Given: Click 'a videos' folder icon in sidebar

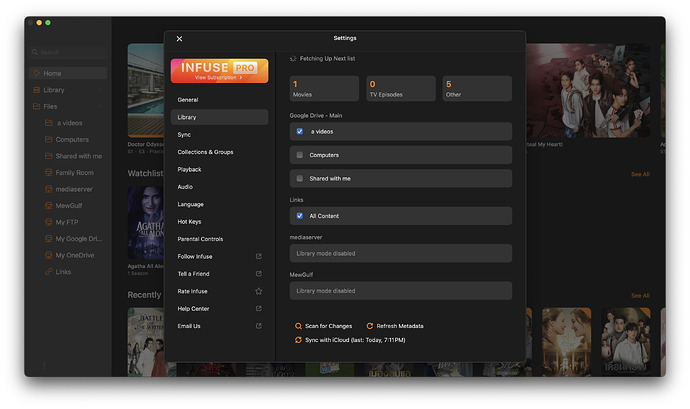Looking at the screenshot, I should (49, 123).
